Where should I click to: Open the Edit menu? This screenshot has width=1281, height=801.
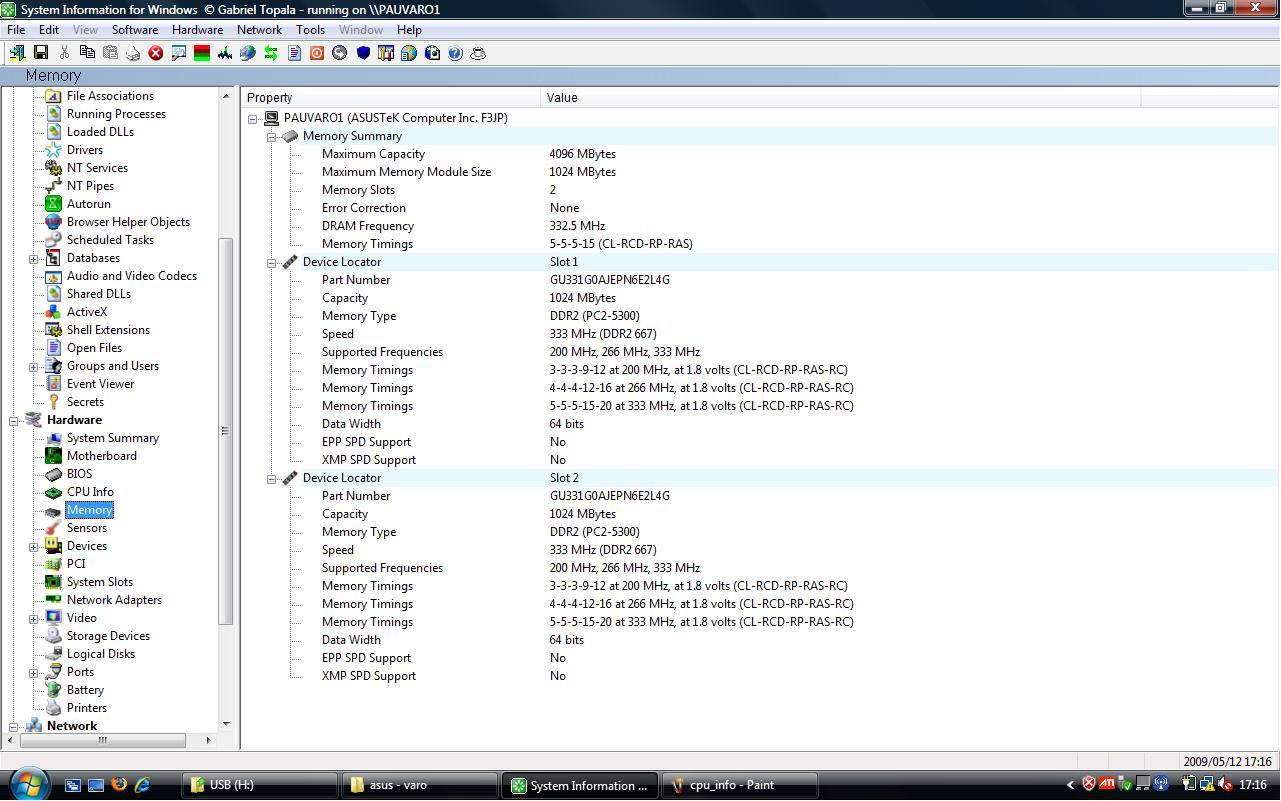pyautogui.click(x=48, y=30)
